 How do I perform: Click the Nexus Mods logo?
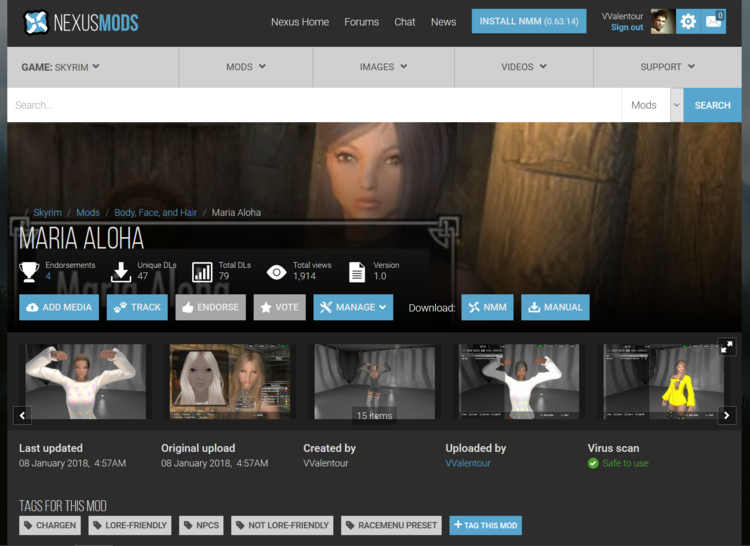coord(81,22)
